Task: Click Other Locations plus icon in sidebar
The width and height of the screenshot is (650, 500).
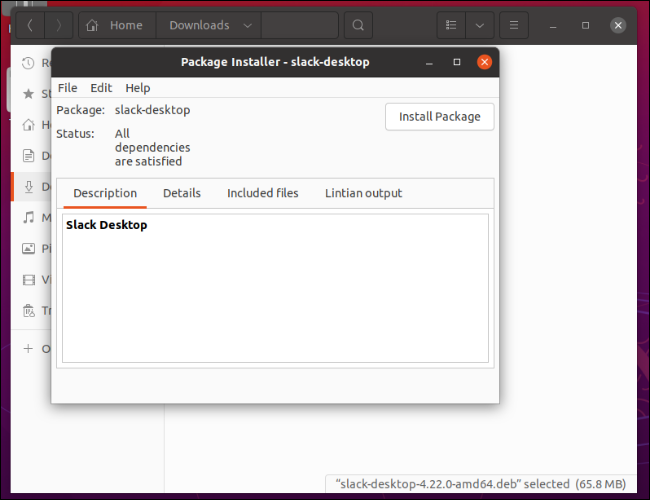Action: (x=28, y=349)
